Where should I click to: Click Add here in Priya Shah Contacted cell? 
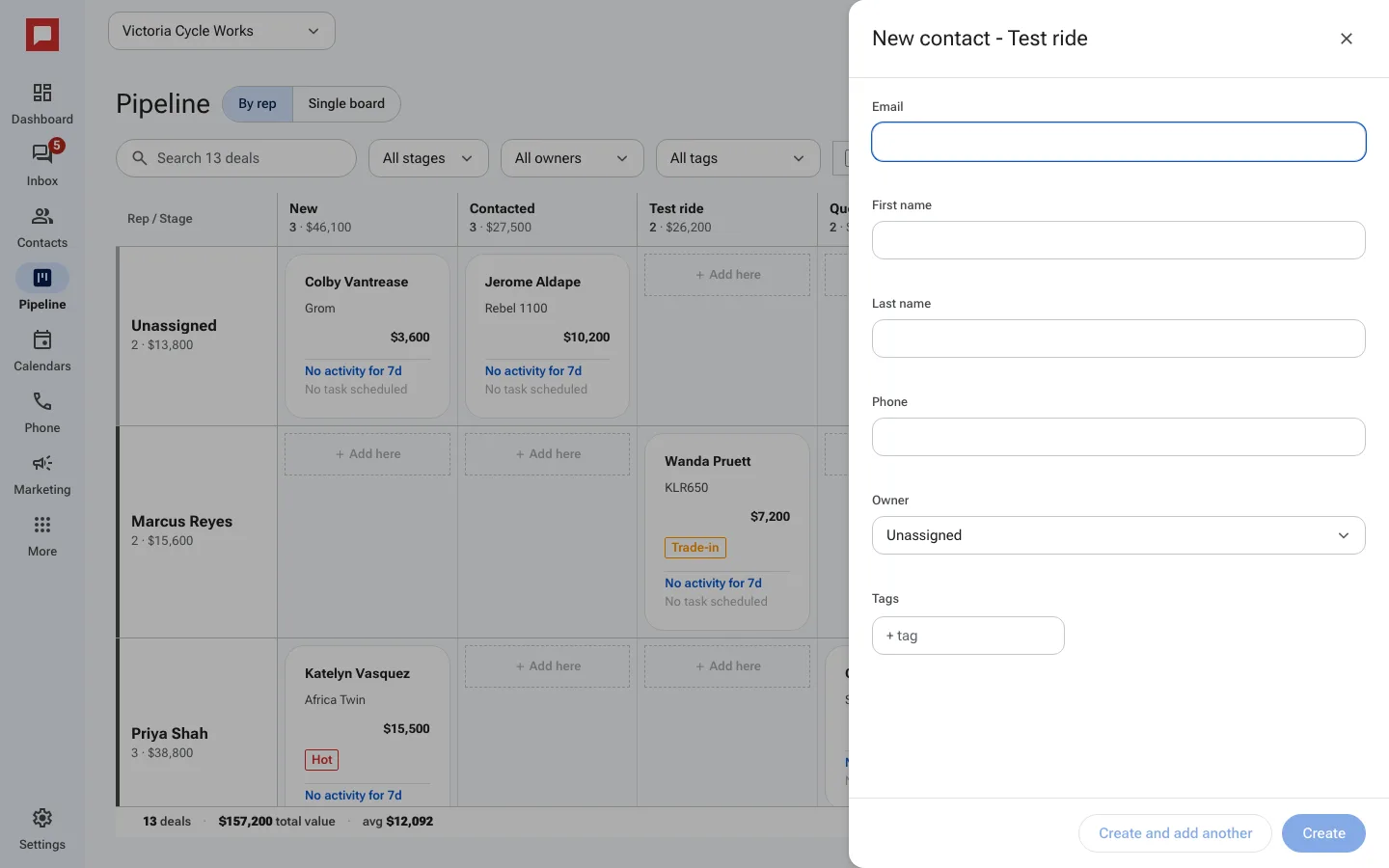click(x=547, y=666)
